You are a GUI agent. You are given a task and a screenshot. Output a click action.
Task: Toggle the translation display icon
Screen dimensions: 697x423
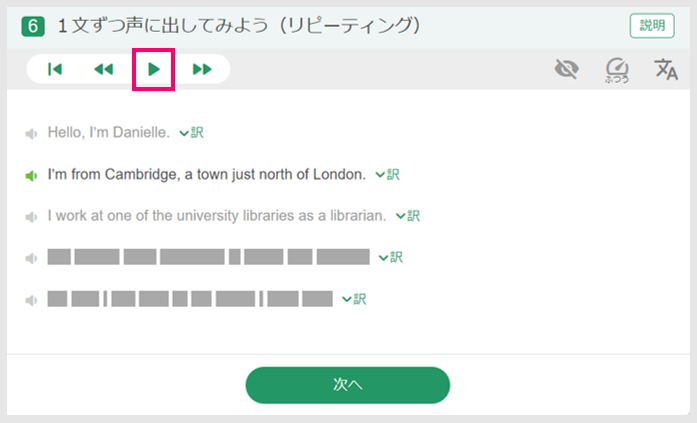pyautogui.click(x=665, y=69)
